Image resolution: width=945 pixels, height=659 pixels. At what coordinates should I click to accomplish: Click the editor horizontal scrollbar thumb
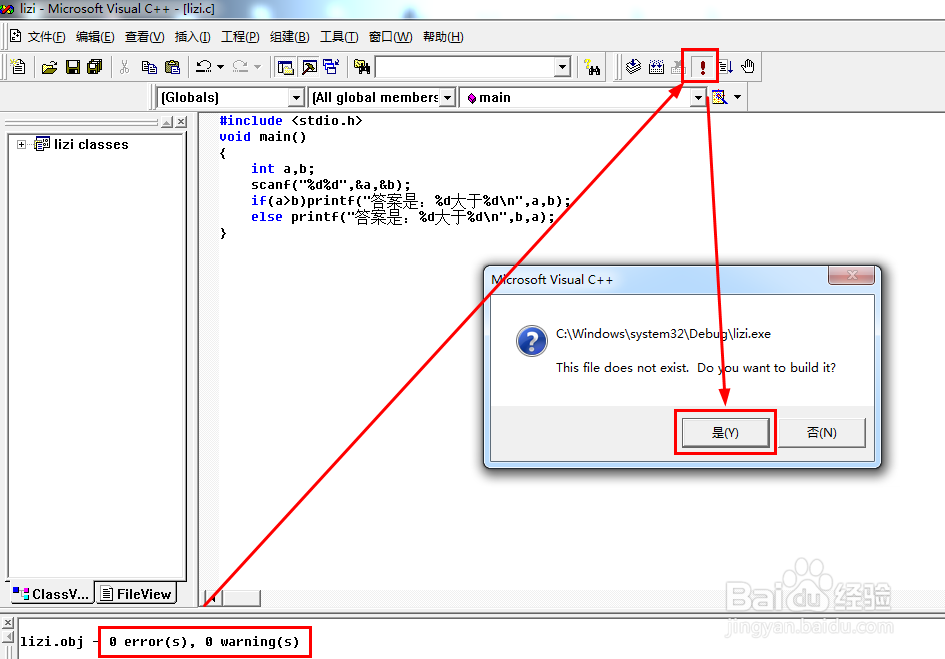point(242,598)
